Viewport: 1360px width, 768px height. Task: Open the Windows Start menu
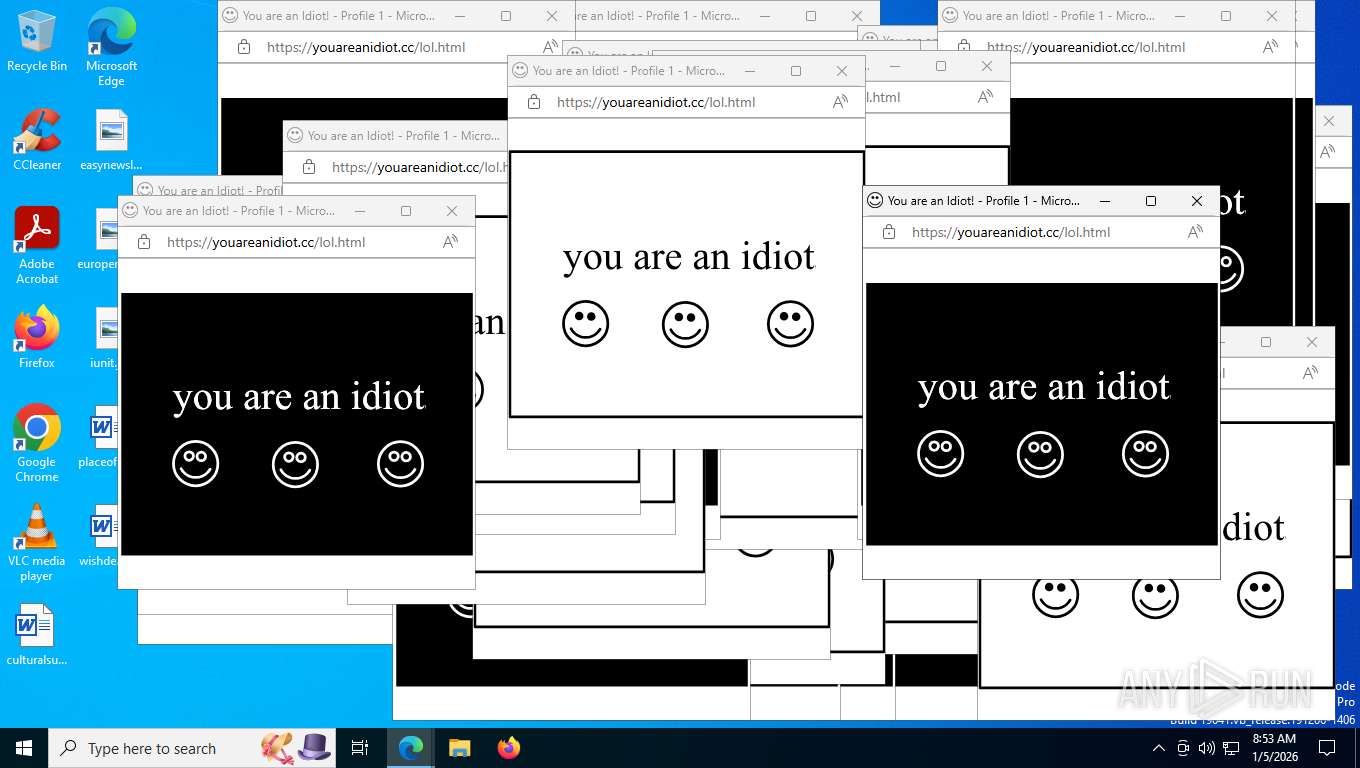pyautogui.click(x=24, y=748)
